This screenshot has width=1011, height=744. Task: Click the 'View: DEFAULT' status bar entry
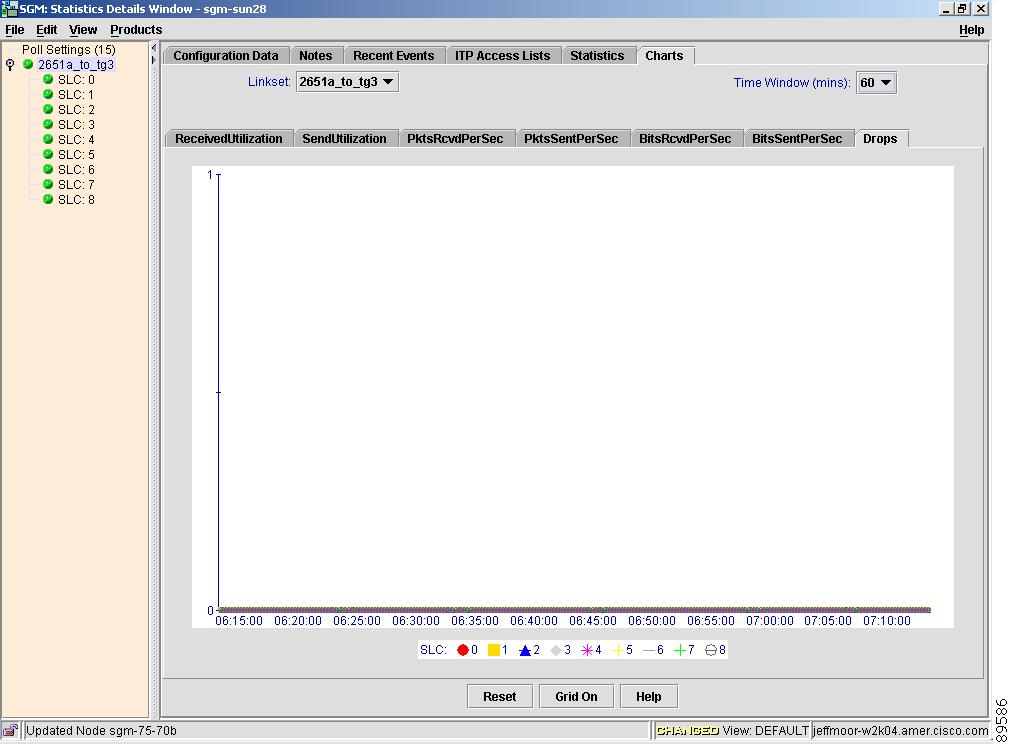pos(765,730)
